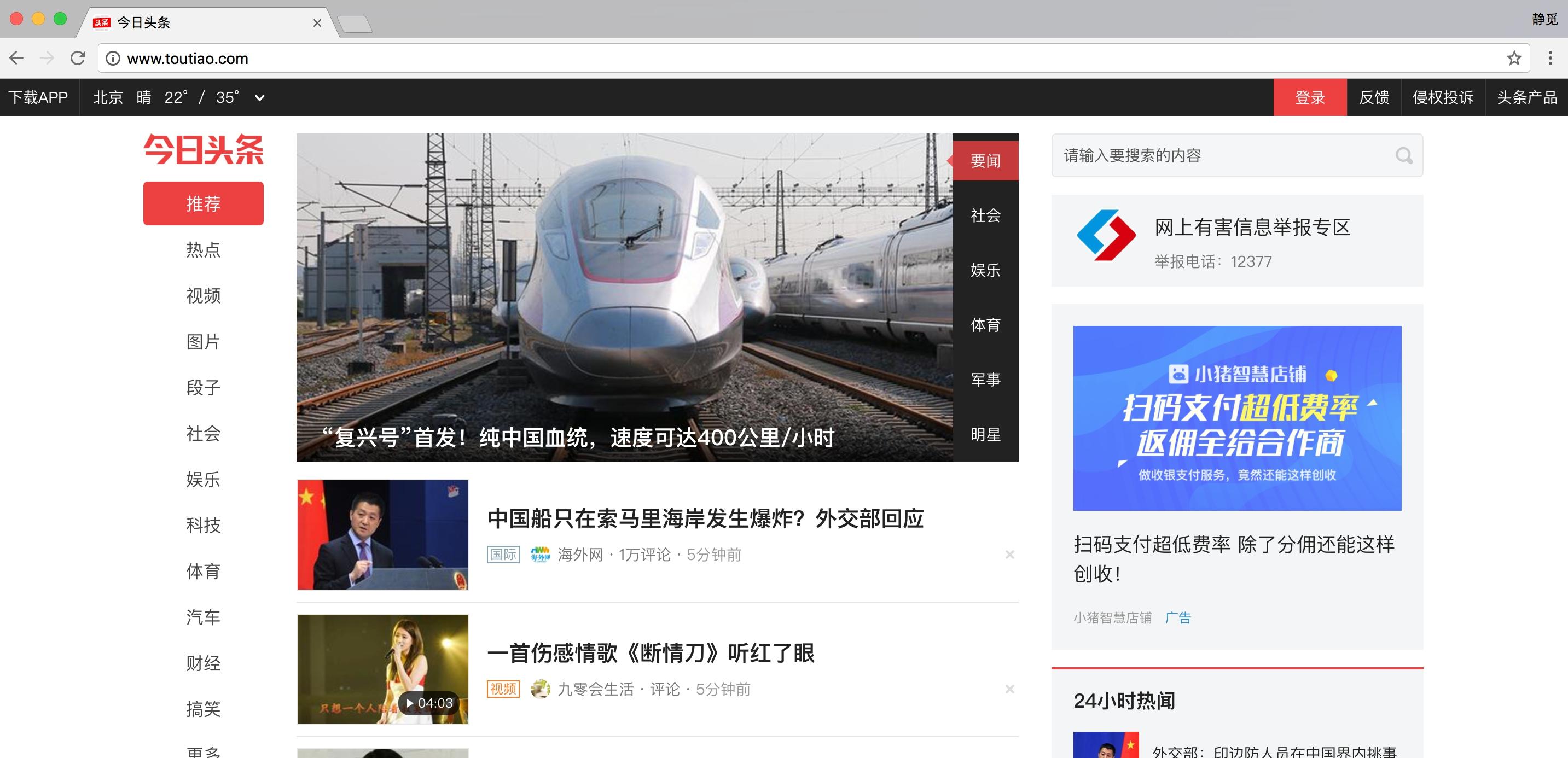Select 热点 channel in sidebar

click(x=204, y=249)
